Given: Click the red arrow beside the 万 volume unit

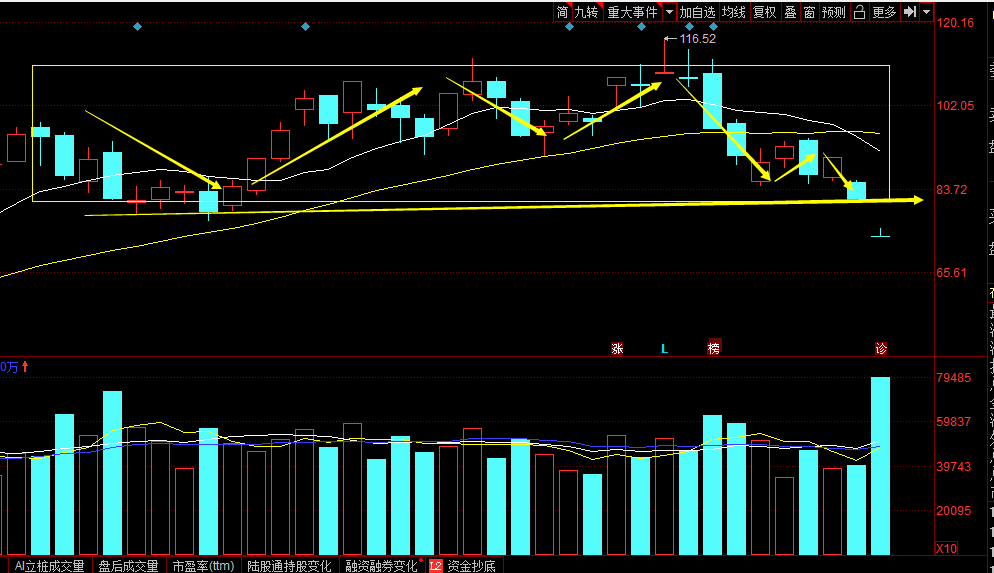Looking at the screenshot, I should 25,367.
